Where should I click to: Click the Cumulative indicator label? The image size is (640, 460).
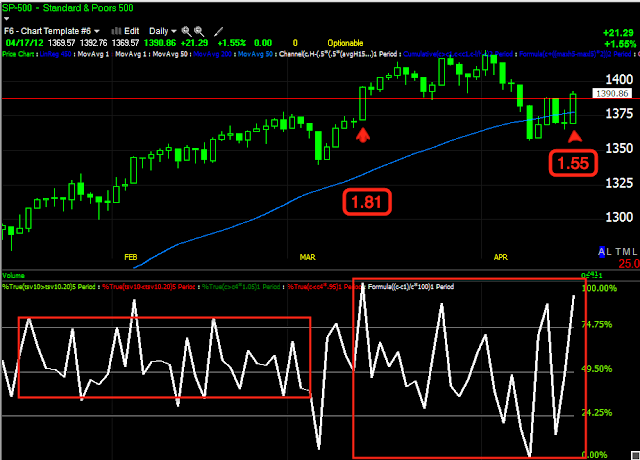coord(458,54)
